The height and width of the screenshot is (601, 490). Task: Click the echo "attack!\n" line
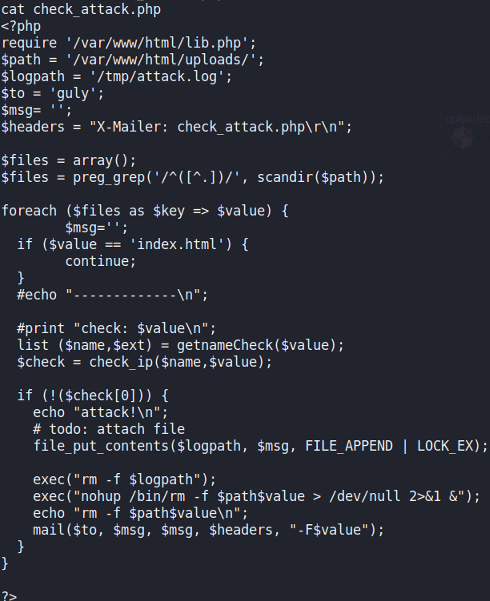click(x=100, y=412)
